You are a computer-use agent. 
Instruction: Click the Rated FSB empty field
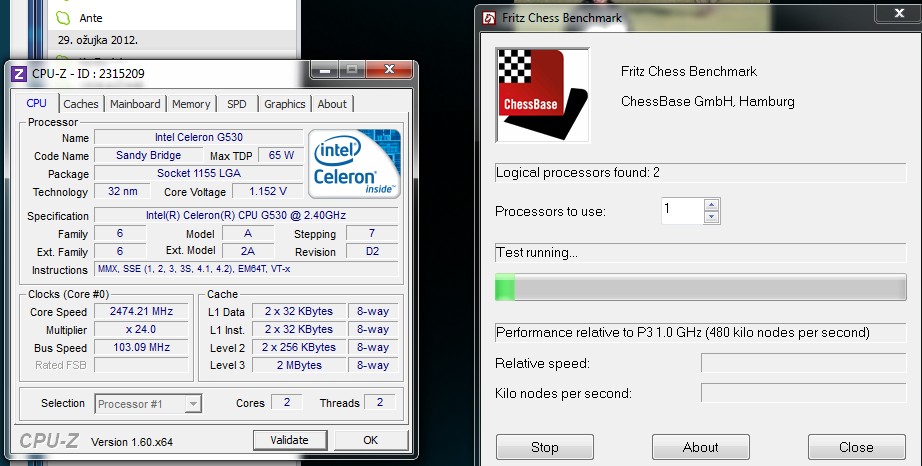141,365
